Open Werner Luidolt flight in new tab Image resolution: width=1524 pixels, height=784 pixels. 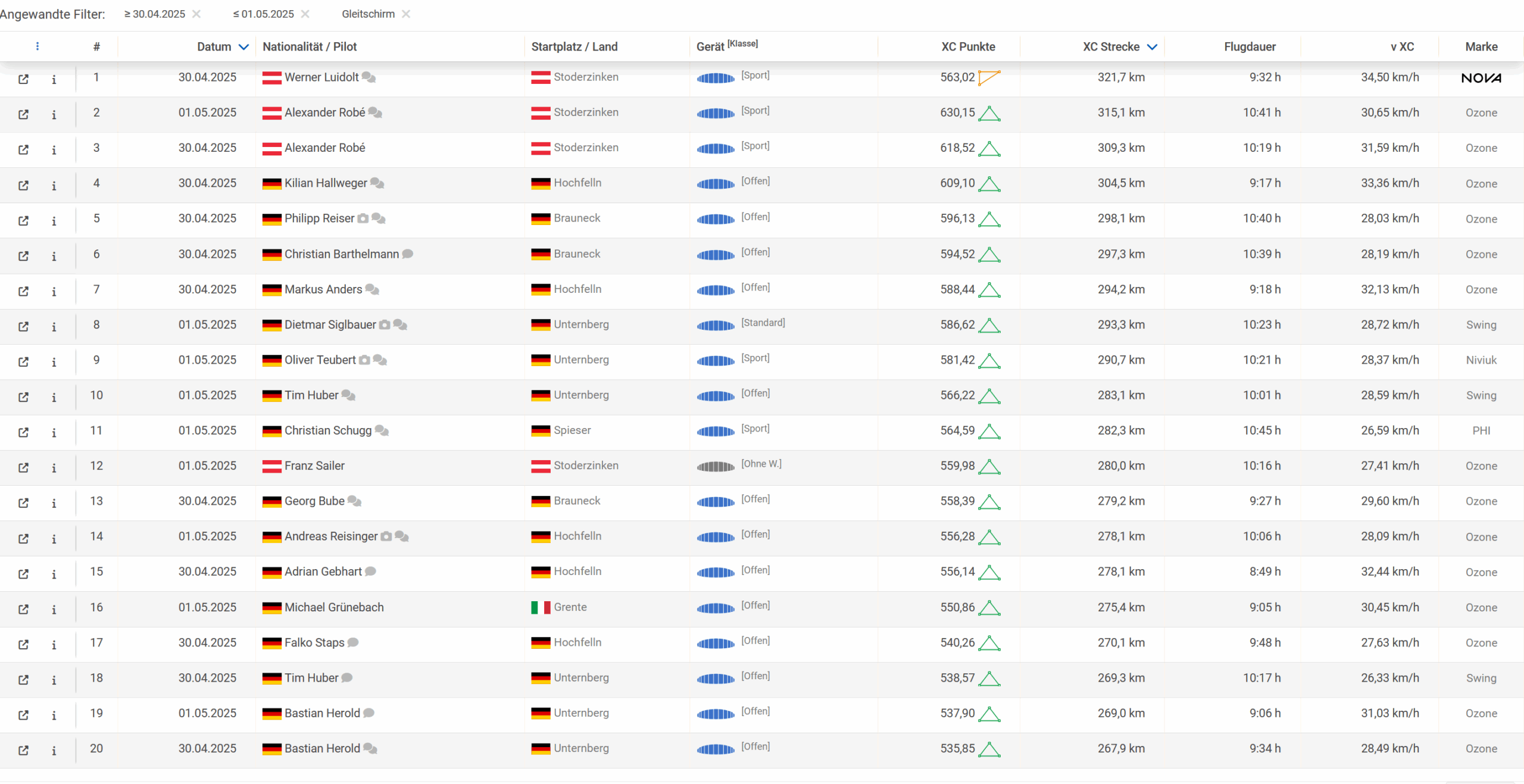(x=23, y=79)
